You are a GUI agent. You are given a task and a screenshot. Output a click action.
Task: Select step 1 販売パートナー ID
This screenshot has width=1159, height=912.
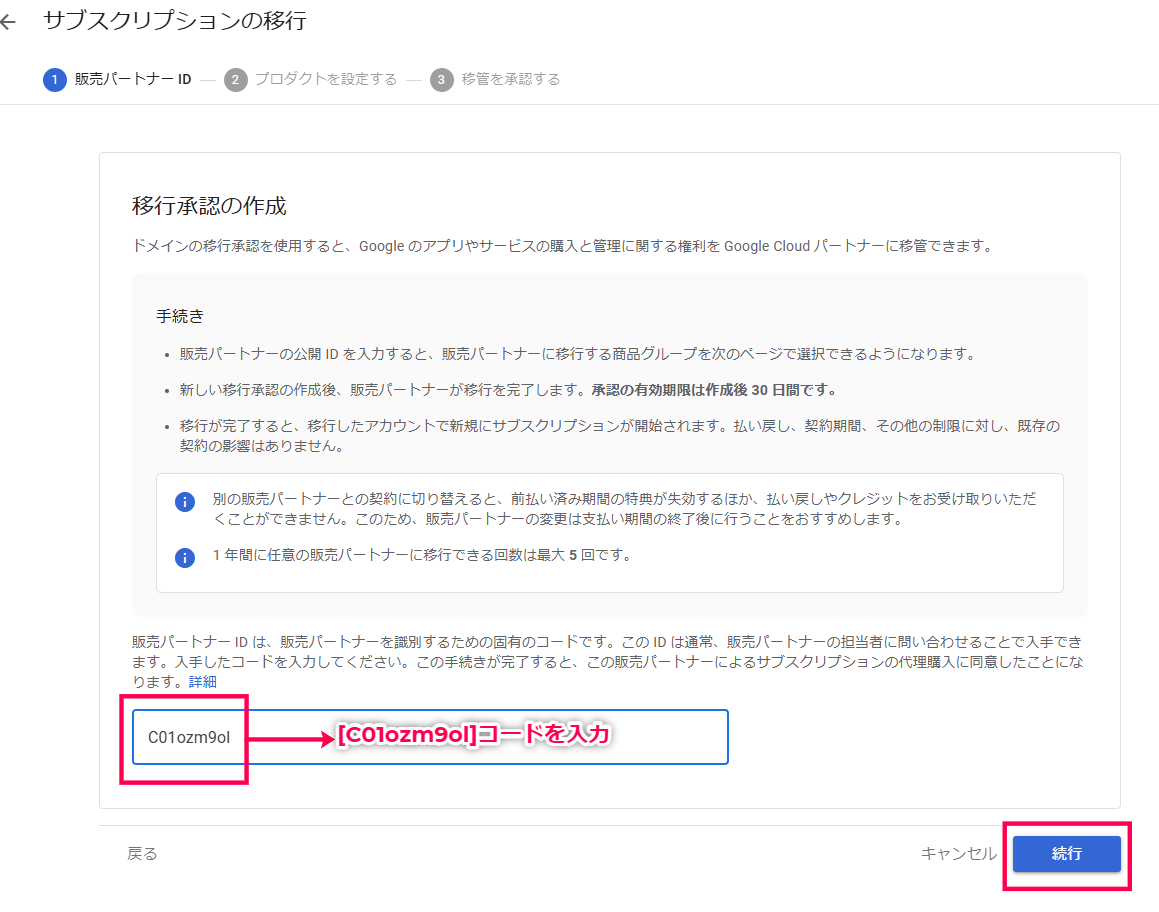118,79
